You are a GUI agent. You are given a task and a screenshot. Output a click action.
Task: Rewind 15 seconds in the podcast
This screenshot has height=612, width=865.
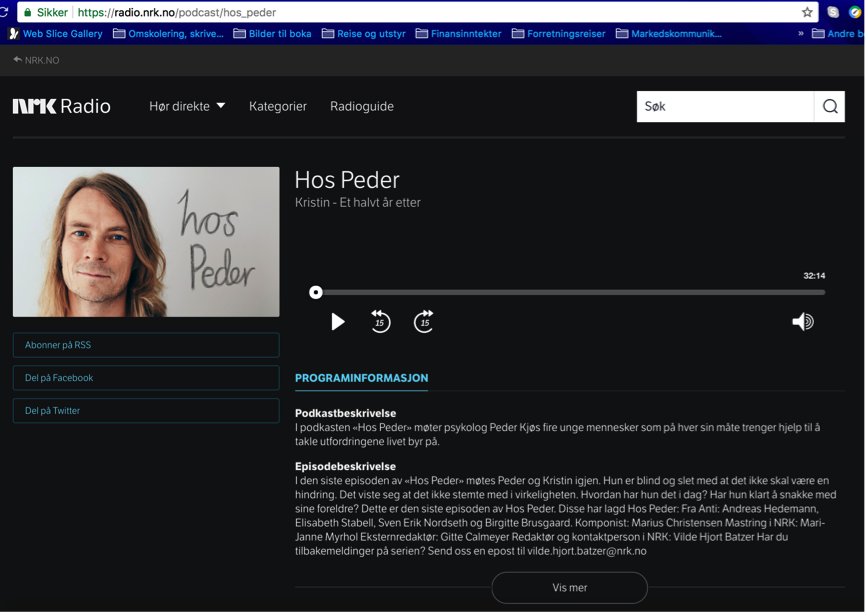(380, 322)
